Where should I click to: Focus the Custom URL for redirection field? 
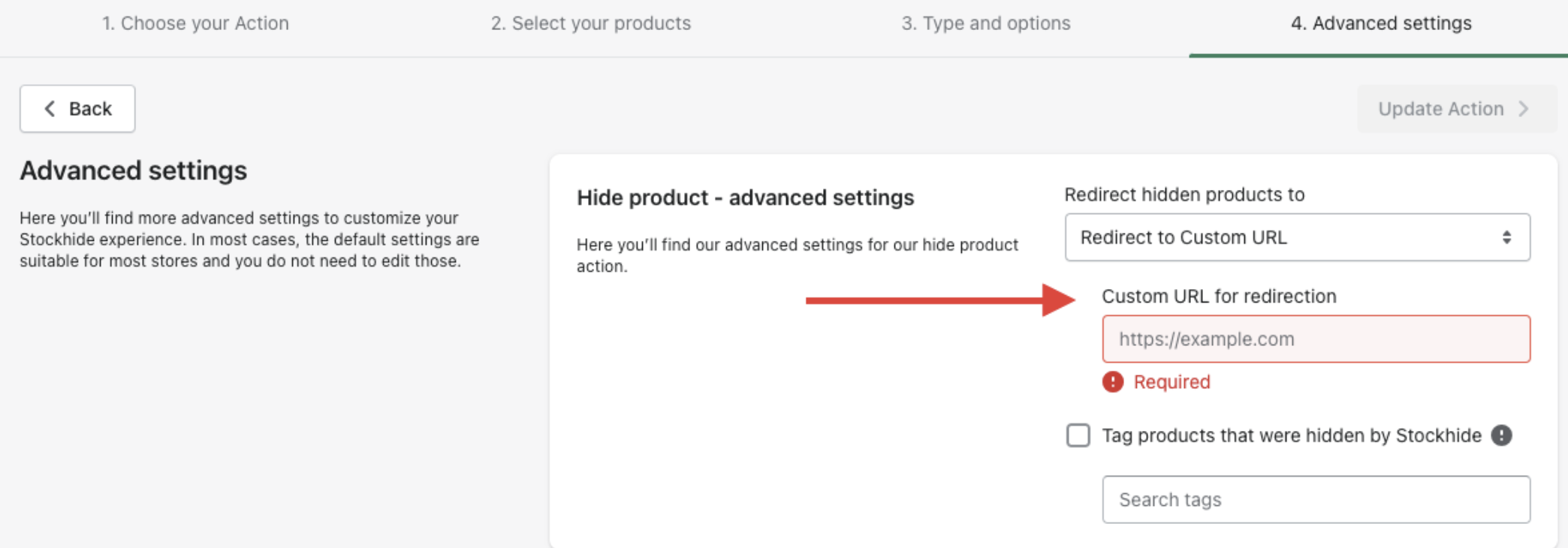coord(1316,339)
